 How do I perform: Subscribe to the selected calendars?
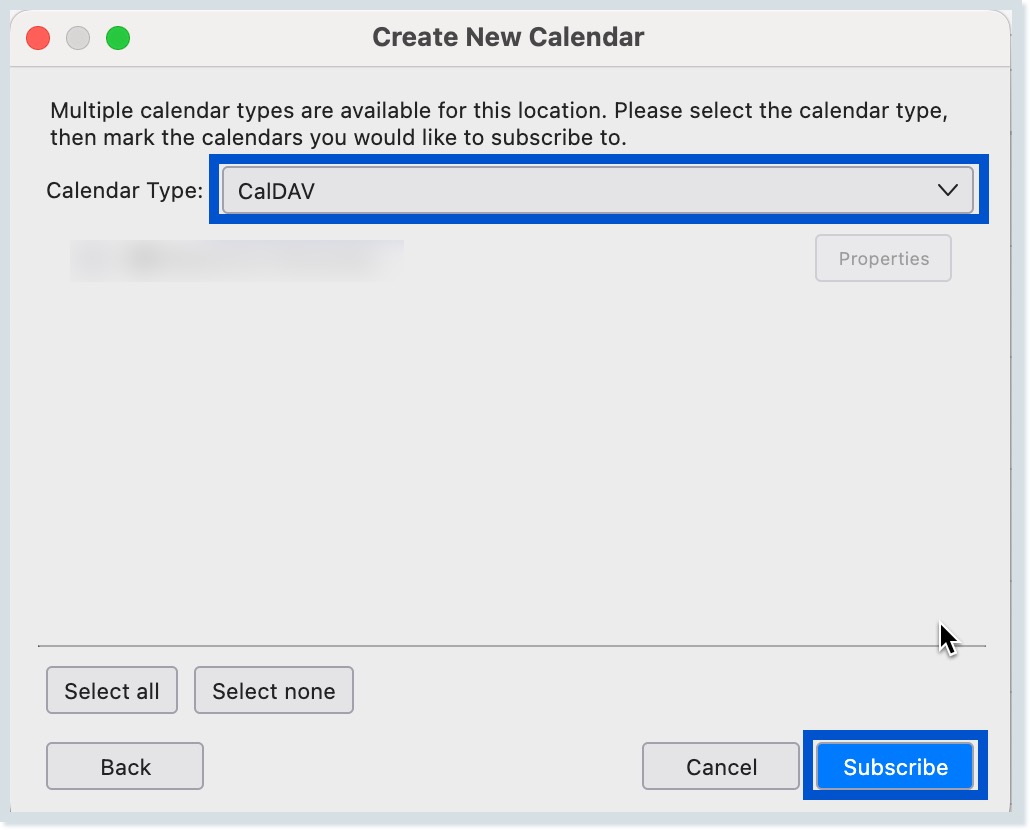[x=895, y=767]
